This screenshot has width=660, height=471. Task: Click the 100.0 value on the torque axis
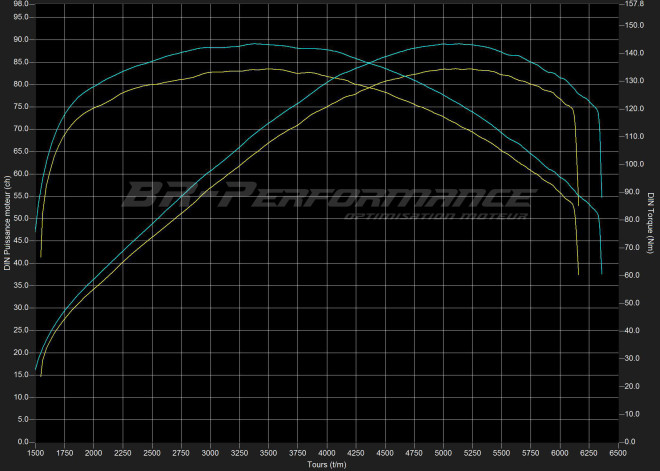coord(633,164)
